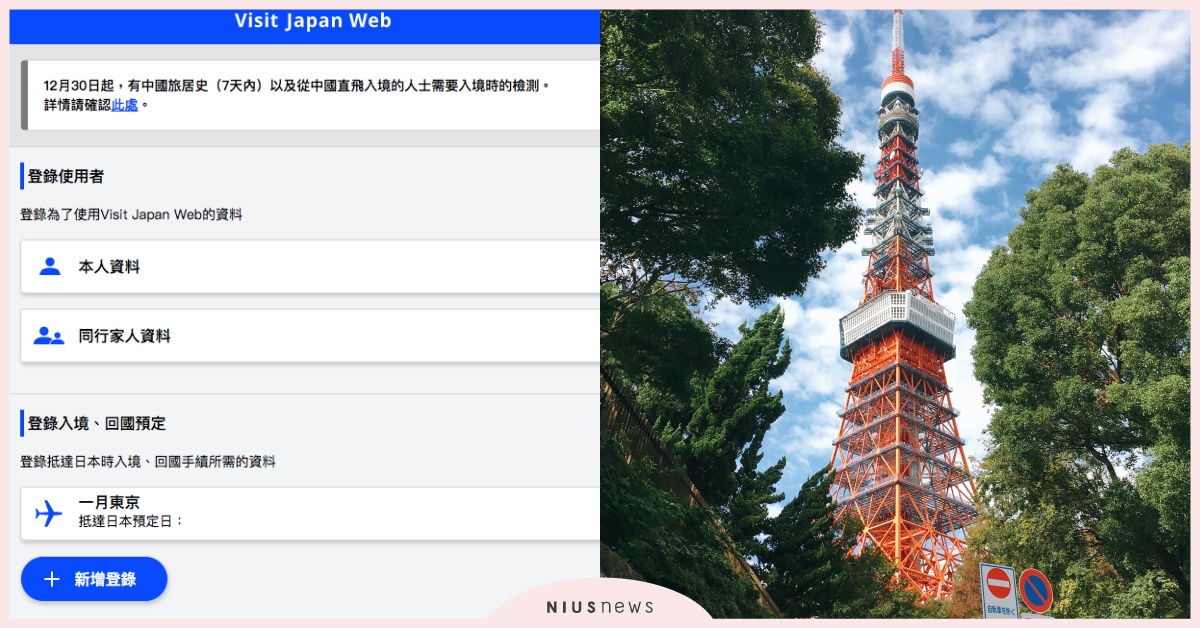
Task: Open 本人資料 row
Action: click(x=310, y=266)
